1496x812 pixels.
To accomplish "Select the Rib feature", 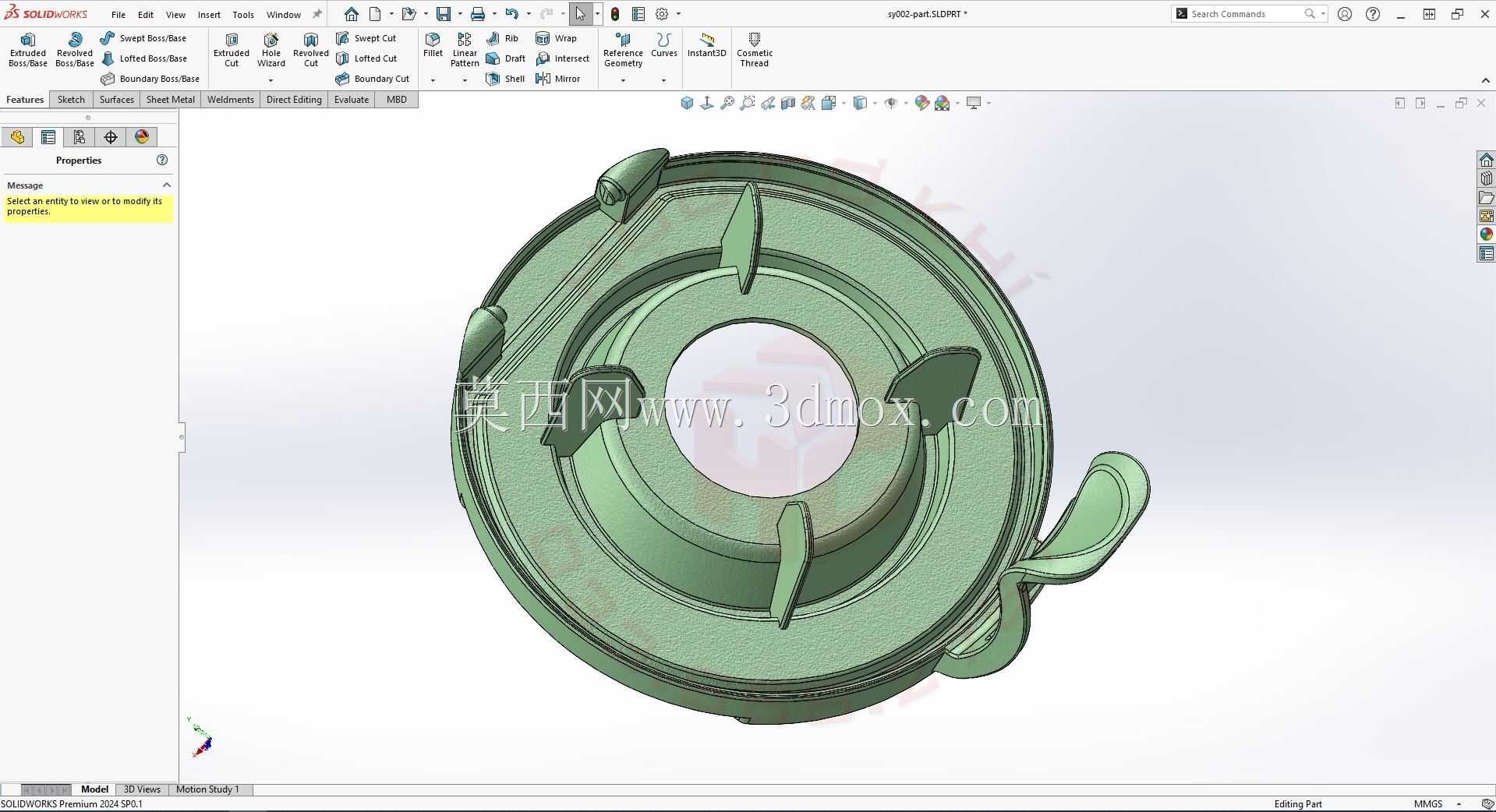I will (x=502, y=38).
